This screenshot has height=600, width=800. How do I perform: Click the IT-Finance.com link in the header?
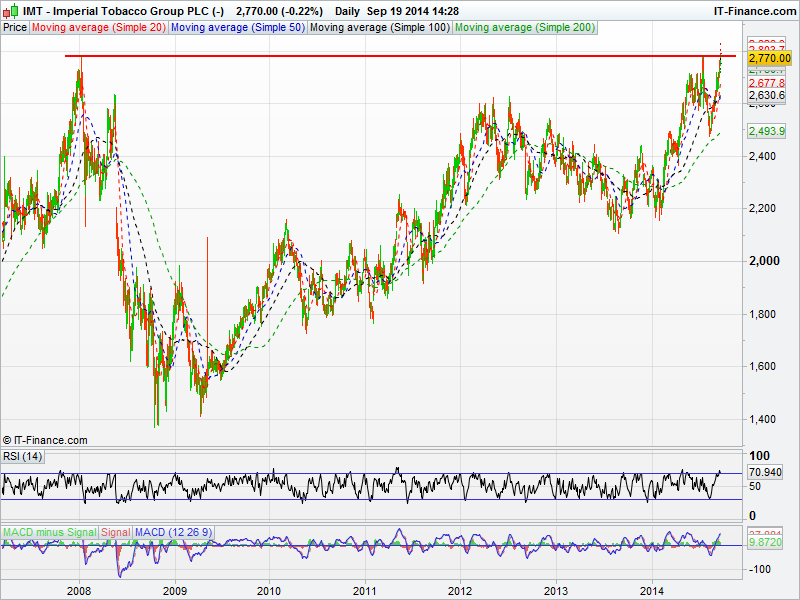(753, 10)
